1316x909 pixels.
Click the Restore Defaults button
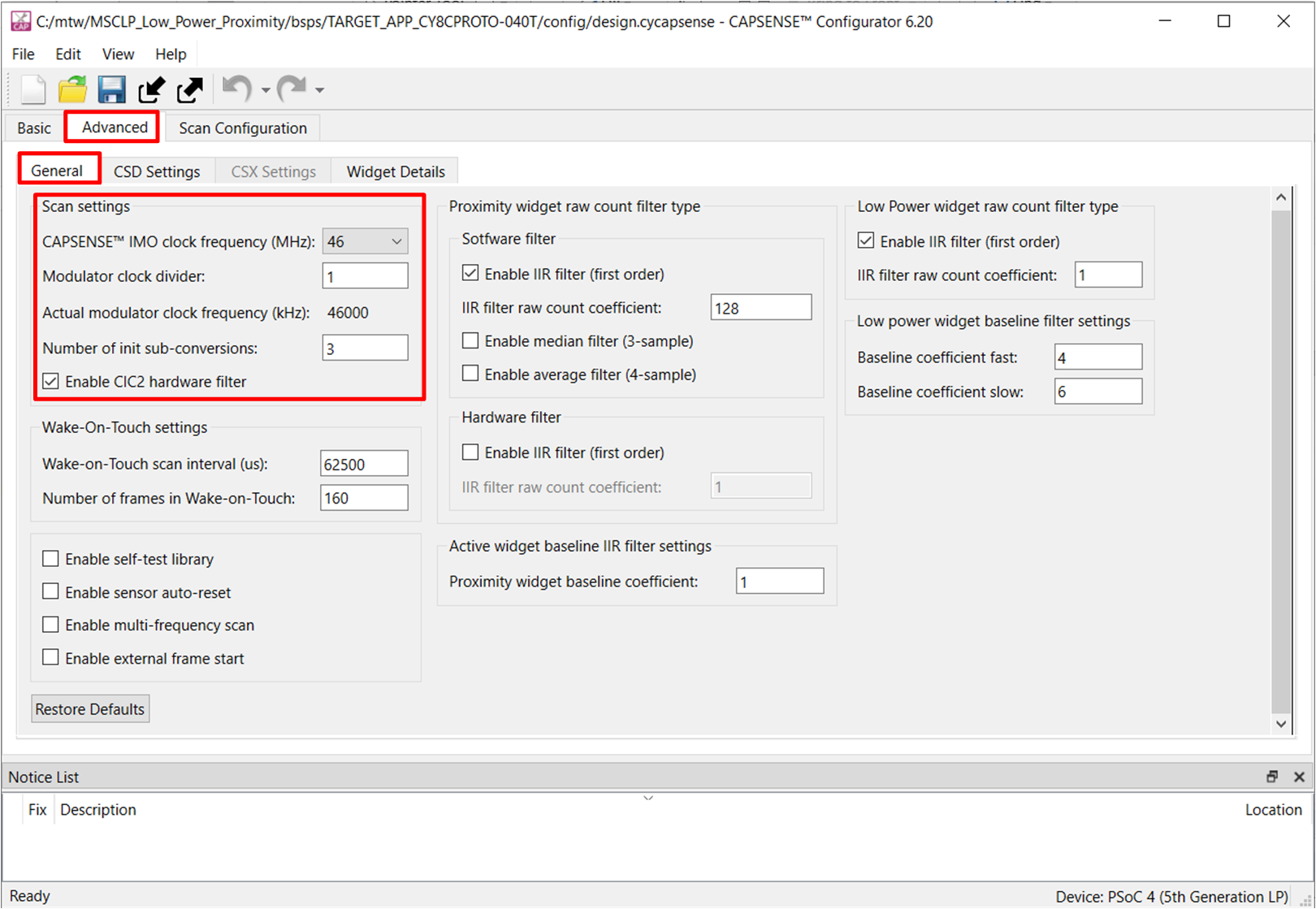coord(90,708)
